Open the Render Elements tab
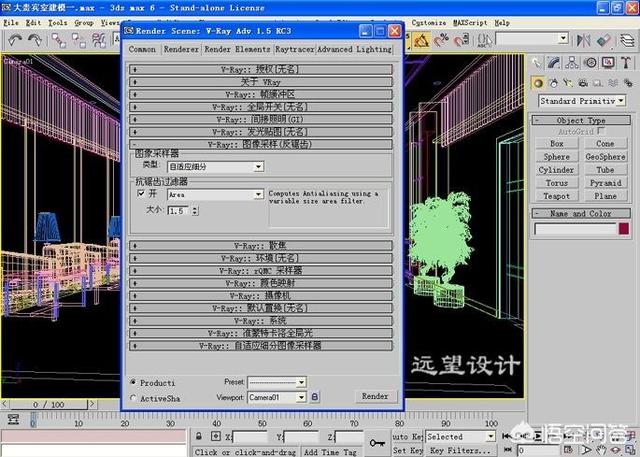Viewport: 640px width, 457px height. pos(237,49)
